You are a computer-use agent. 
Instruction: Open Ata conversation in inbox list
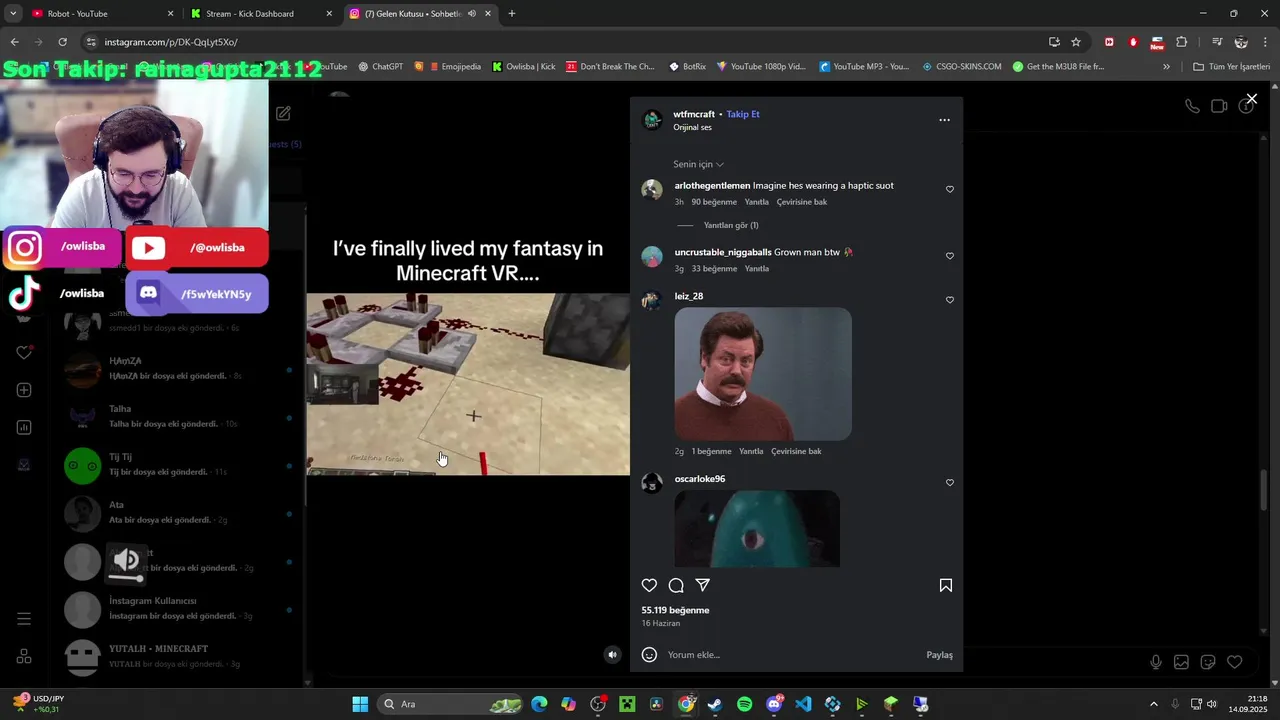click(180, 512)
